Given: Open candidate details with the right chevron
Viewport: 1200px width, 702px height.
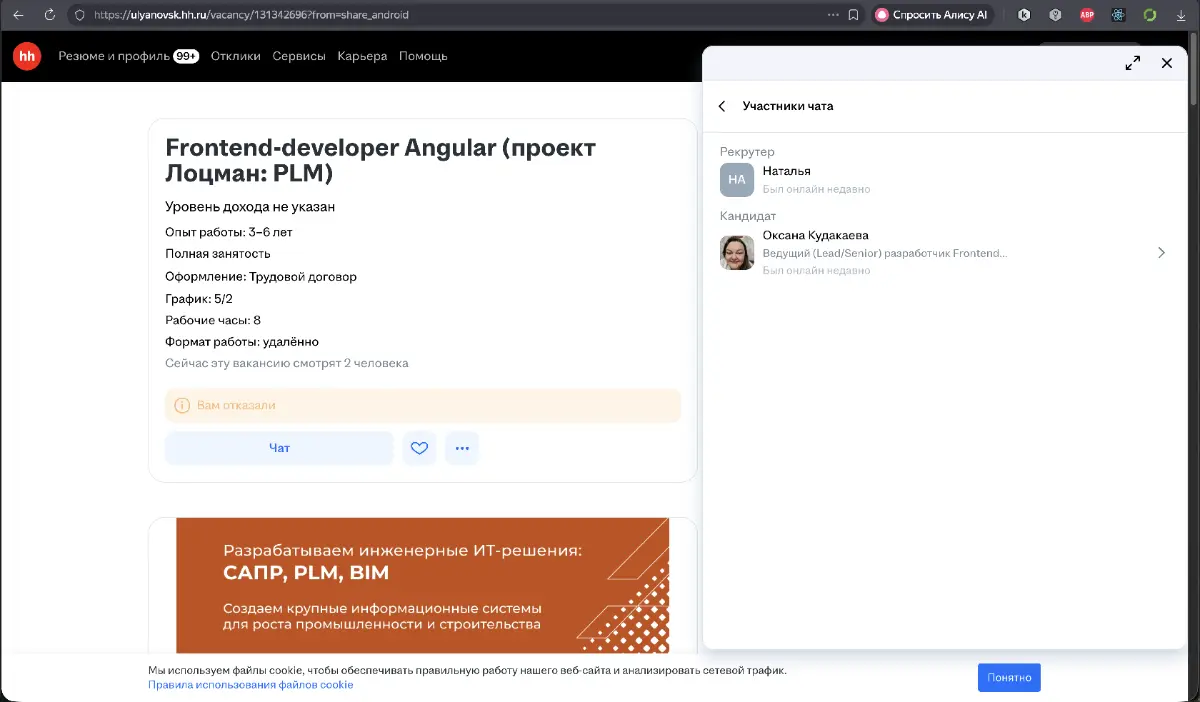Looking at the screenshot, I should coord(1161,253).
